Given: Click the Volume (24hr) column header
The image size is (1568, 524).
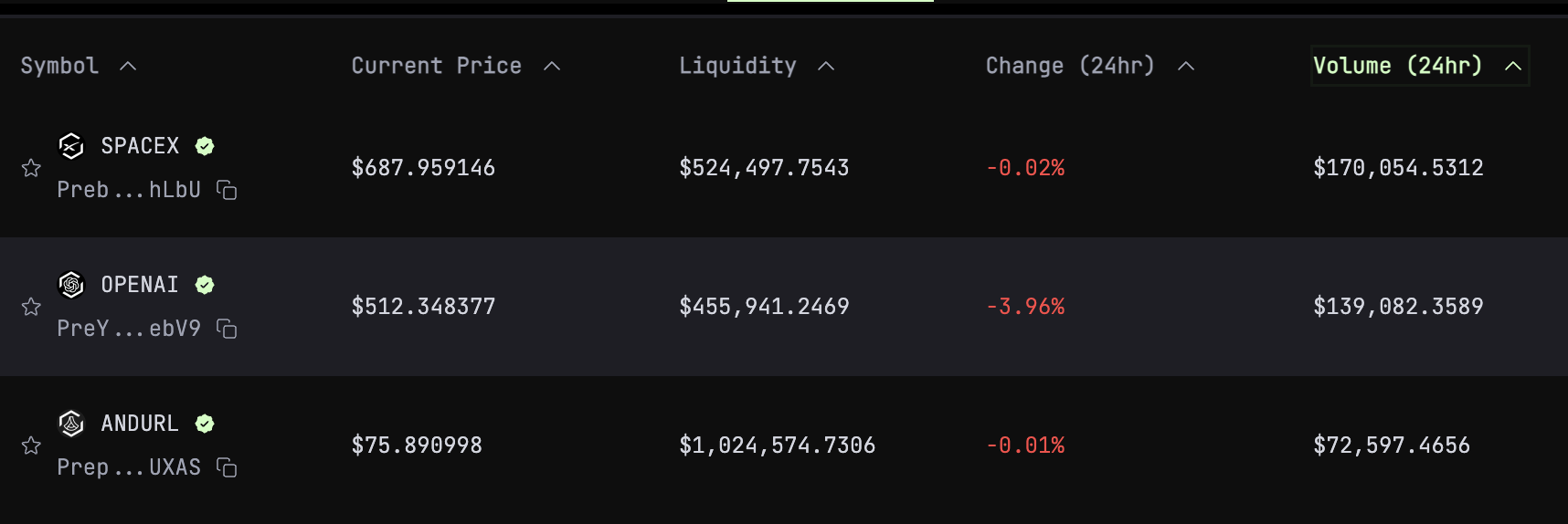Looking at the screenshot, I should tap(1397, 66).
